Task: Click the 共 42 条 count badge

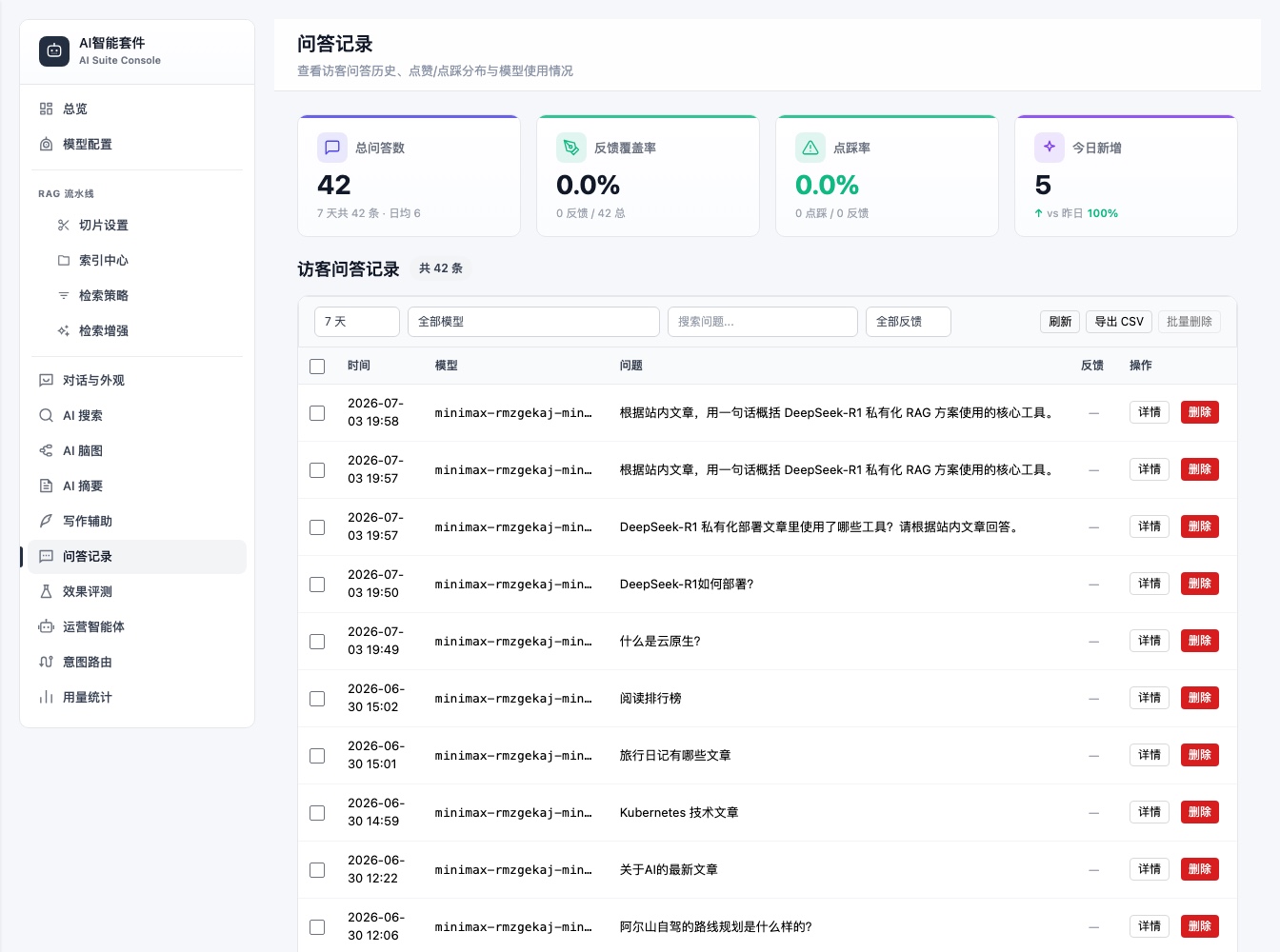Action: [441, 268]
